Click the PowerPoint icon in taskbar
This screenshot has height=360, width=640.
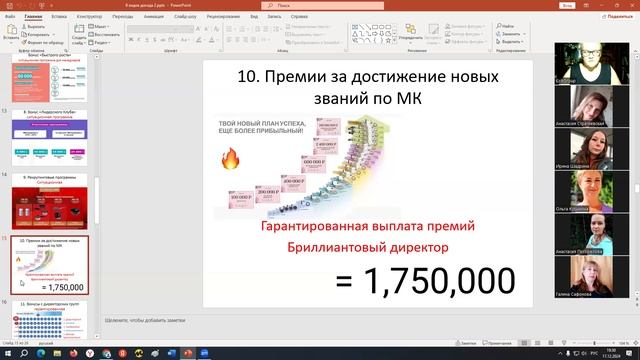(x=188, y=353)
